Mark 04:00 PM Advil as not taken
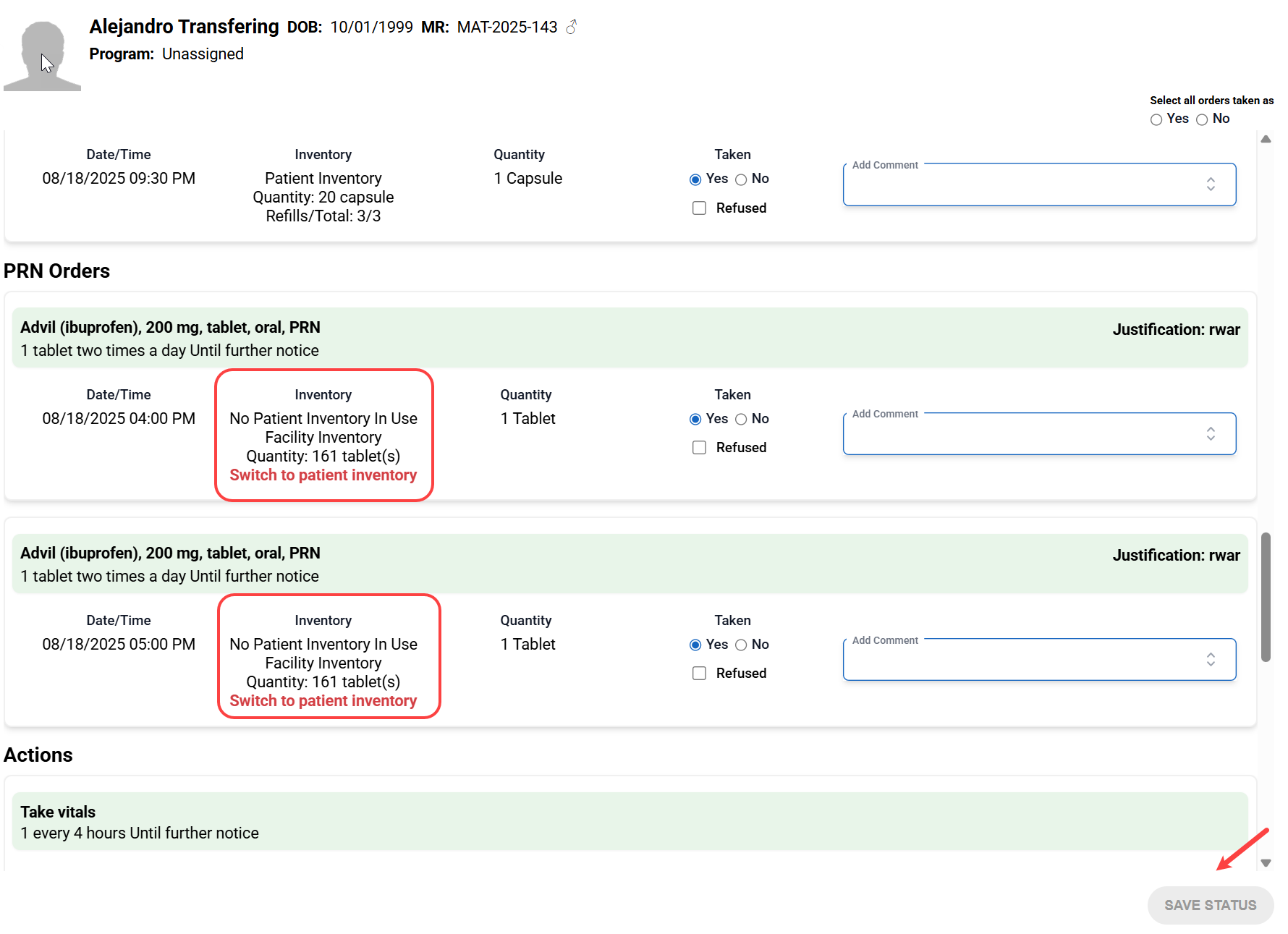 [x=741, y=420]
